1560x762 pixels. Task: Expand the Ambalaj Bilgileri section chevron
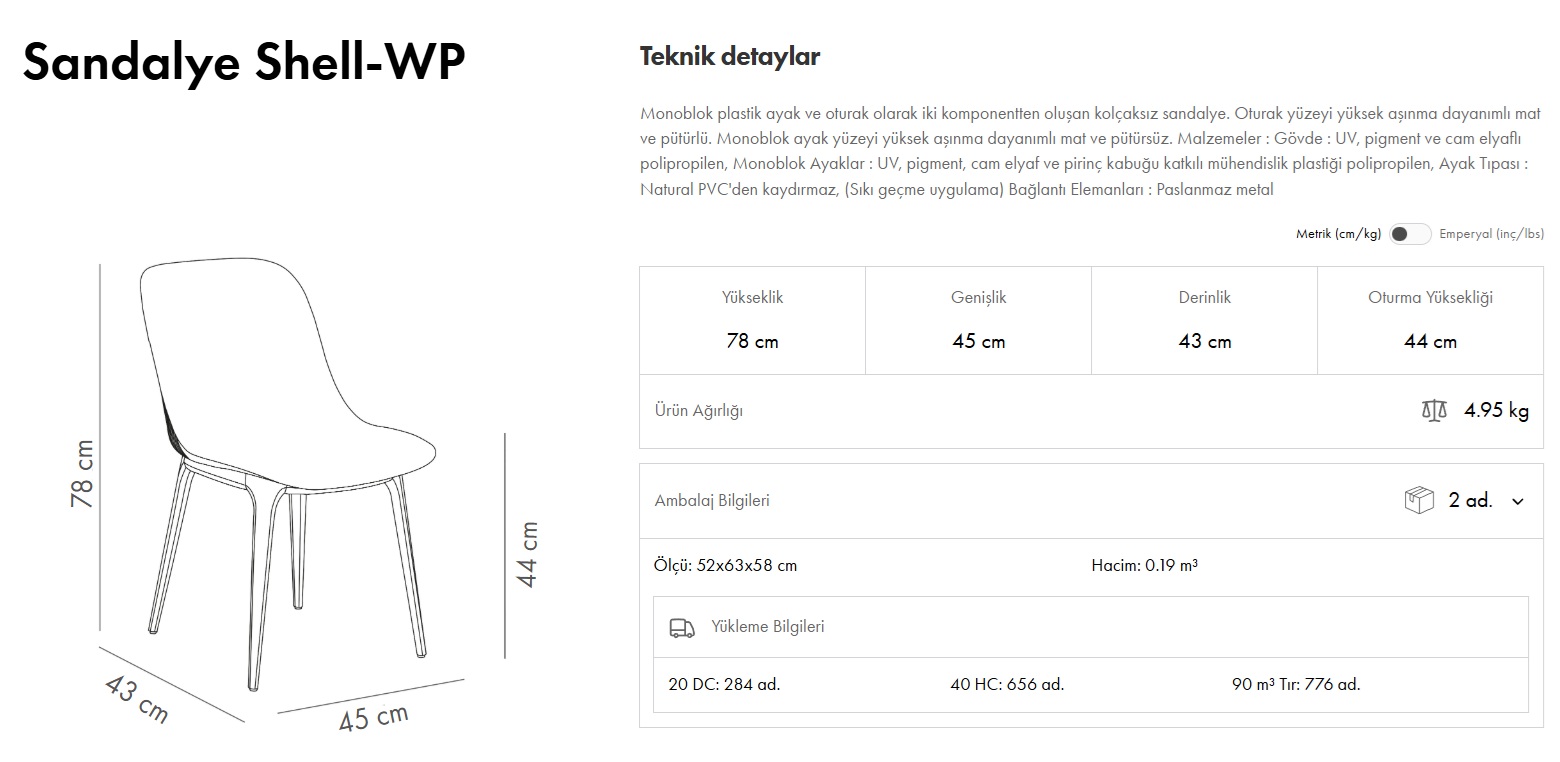[x=1518, y=501]
